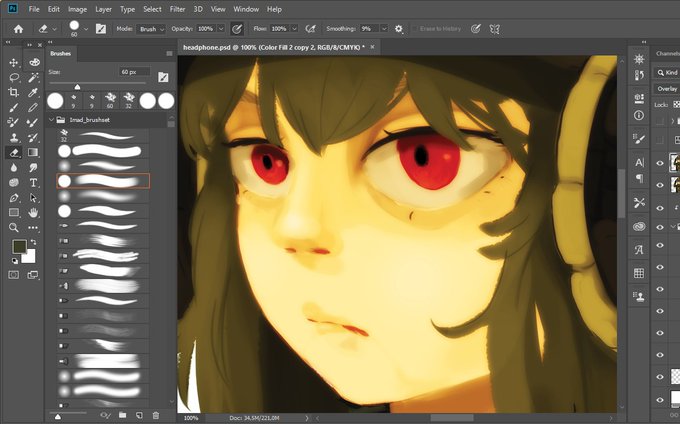
Task: Open the Edit Toolbar three-dots button
Action: coord(33,228)
